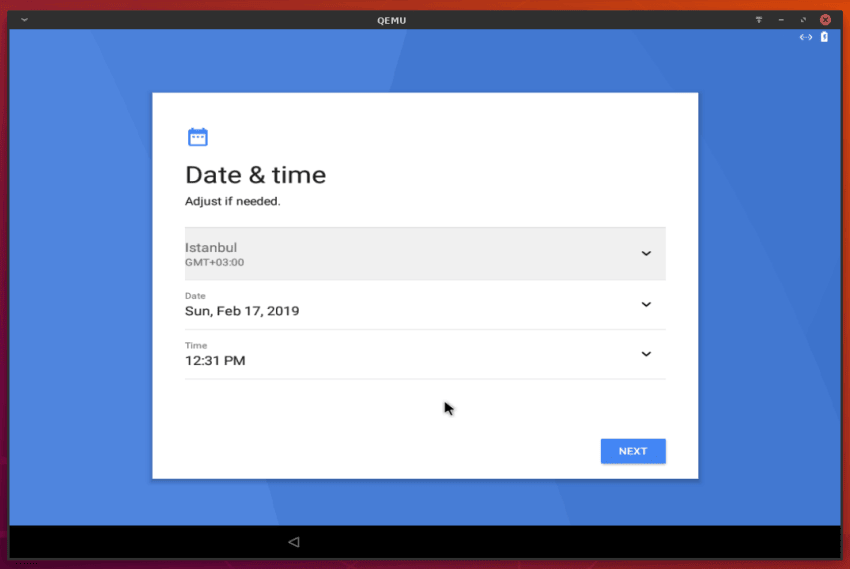This screenshot has height=569, width=850.
Task: Click the keep-on-top pin icon in QEMU title bar
Action: pos(759,20)
